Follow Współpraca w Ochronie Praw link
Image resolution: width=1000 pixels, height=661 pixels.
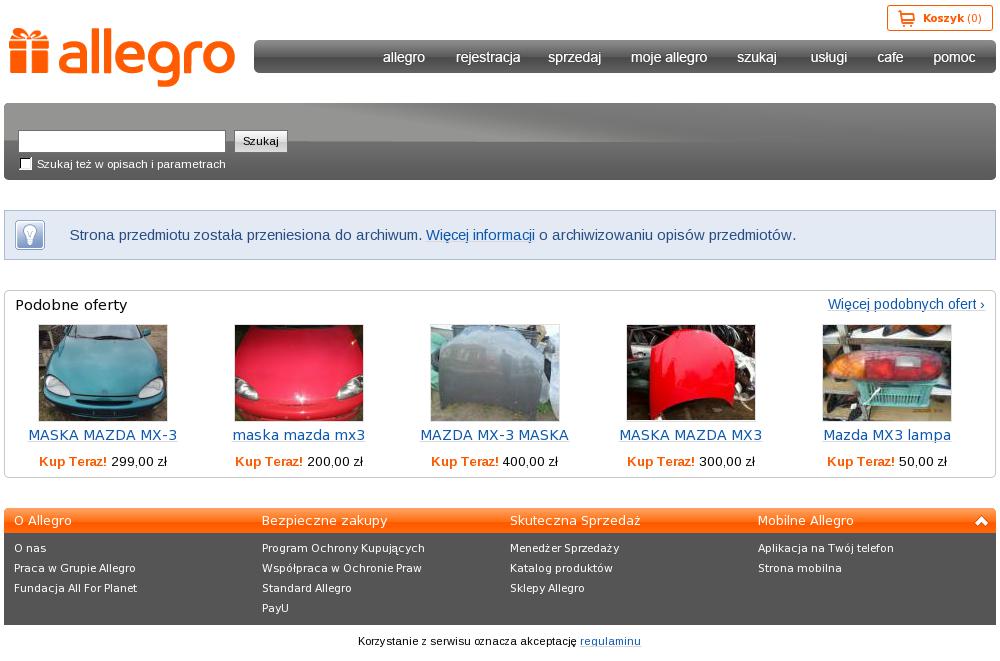[x=342, y=568]
